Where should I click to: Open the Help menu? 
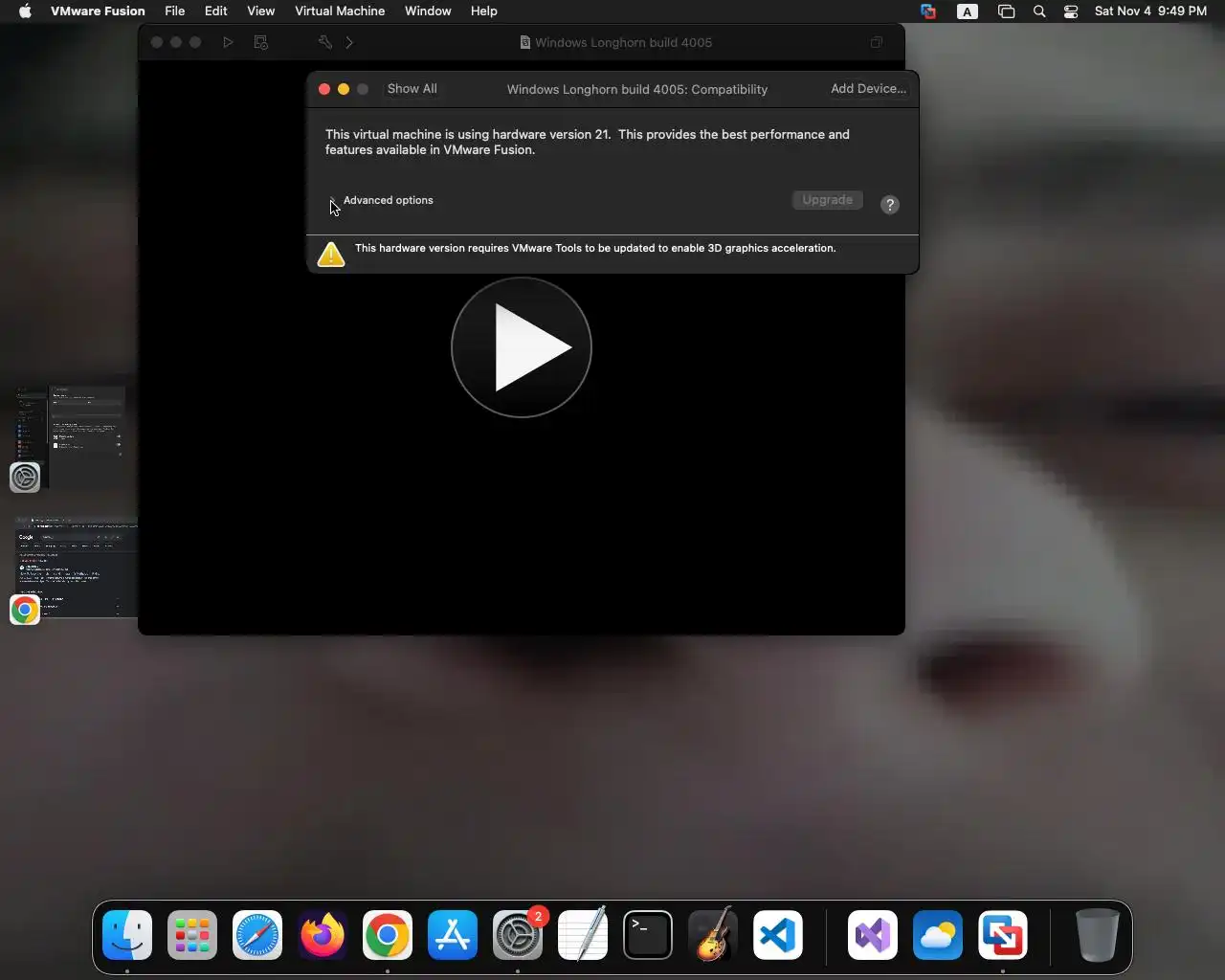coord(484,11)
